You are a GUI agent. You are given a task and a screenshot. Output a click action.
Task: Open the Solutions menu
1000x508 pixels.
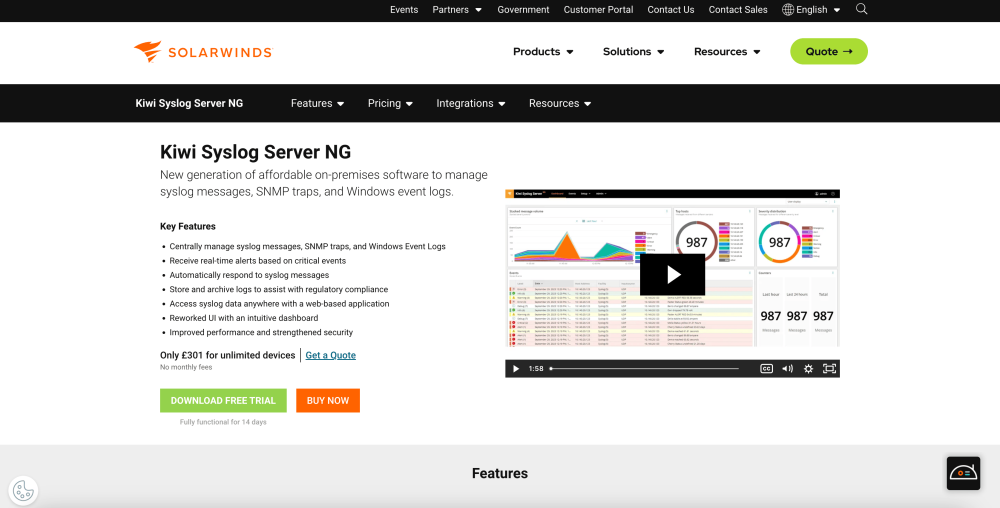pos(633,52)
